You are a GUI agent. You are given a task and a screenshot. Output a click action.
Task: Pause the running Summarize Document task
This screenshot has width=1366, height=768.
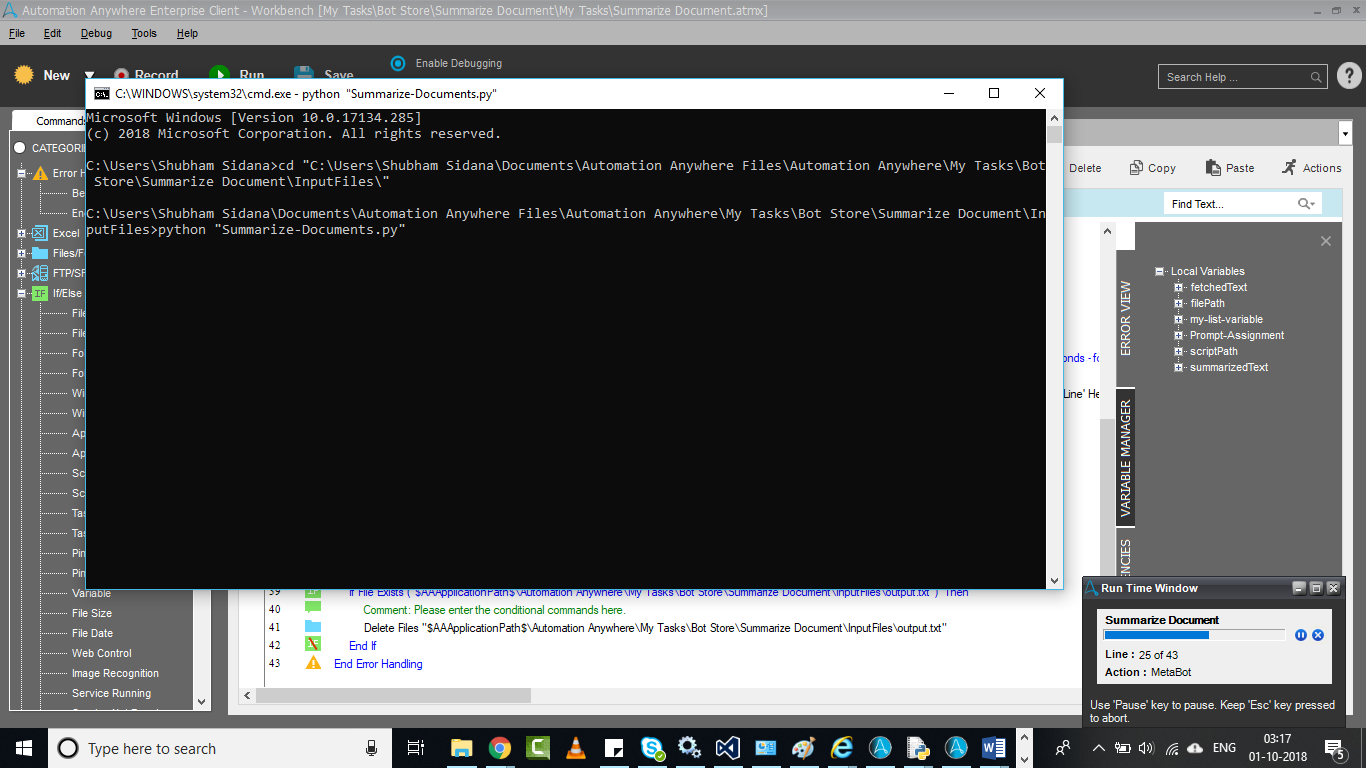[x=1301, y=635]
